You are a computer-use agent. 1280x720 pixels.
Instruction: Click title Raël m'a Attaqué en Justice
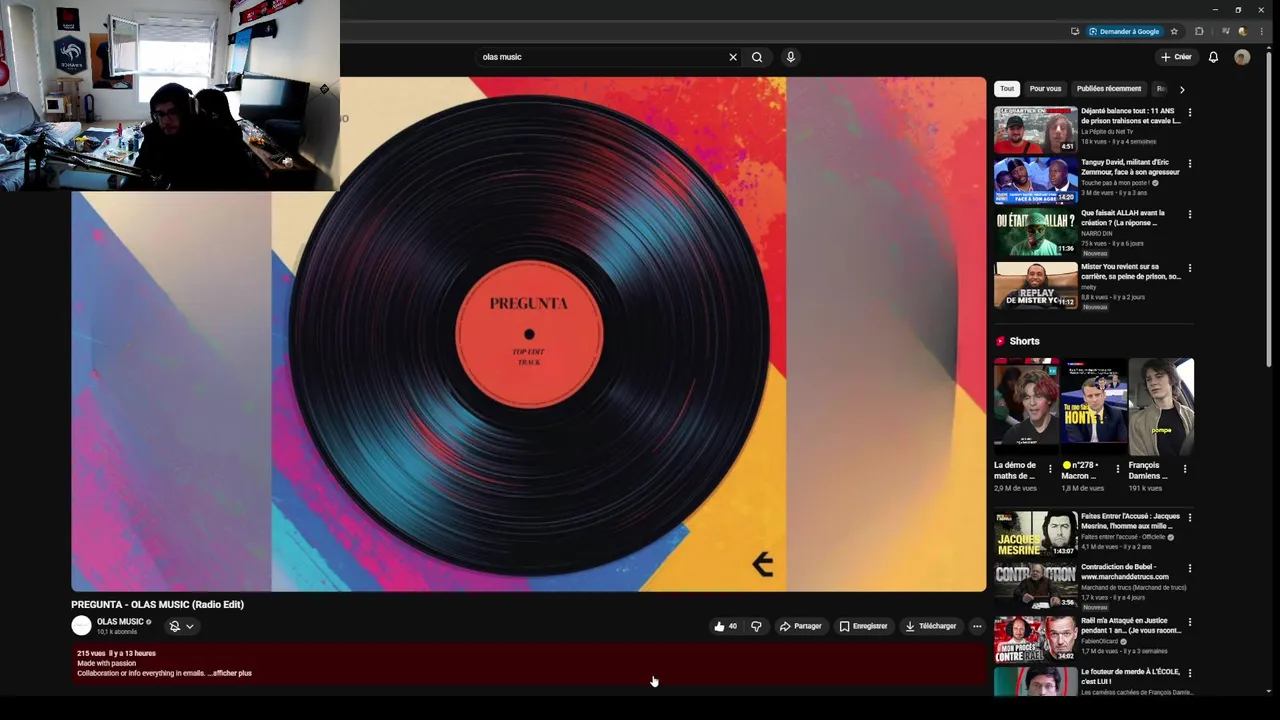click(x=1130, y=626)
